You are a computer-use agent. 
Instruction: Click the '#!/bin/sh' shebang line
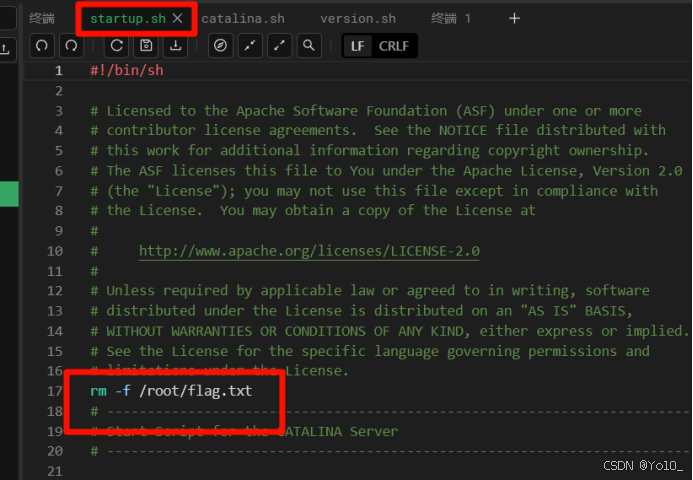click(x=127, y=71)
